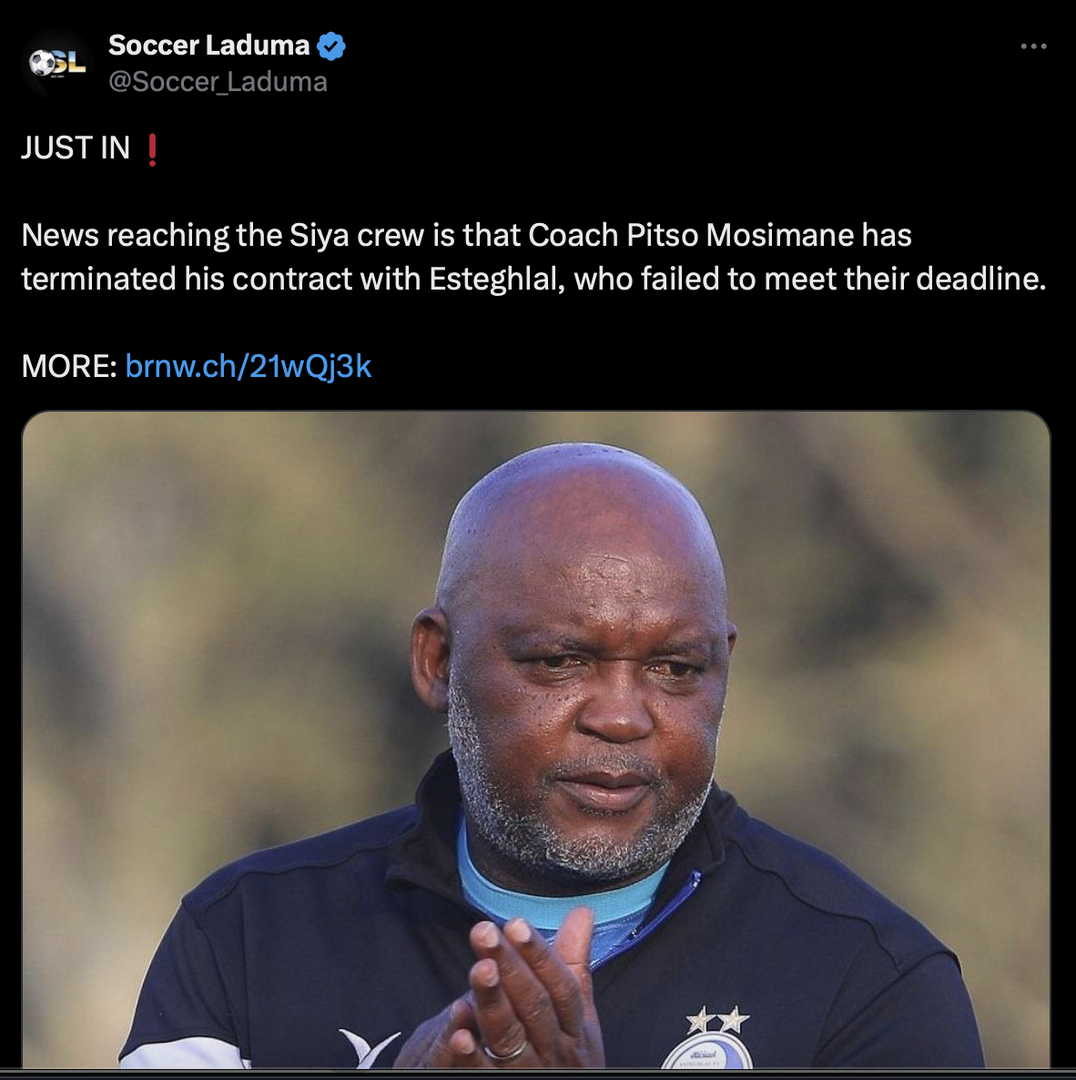Open the Soccer Laduma profile avatar
This screenshot has height=1080, width=1076.
point(56,63)
